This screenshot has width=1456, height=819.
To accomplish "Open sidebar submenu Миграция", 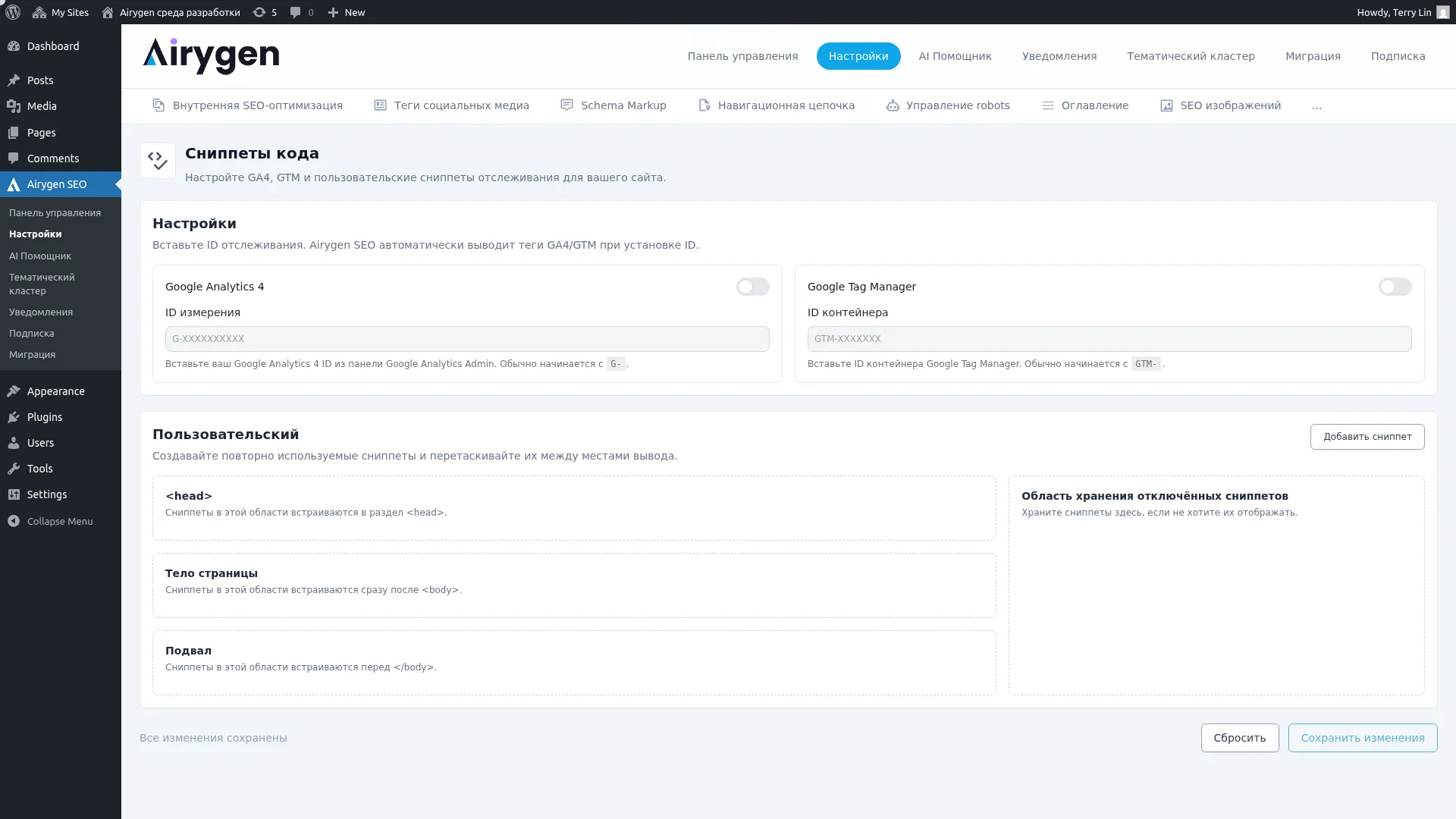I will [61, 355].
